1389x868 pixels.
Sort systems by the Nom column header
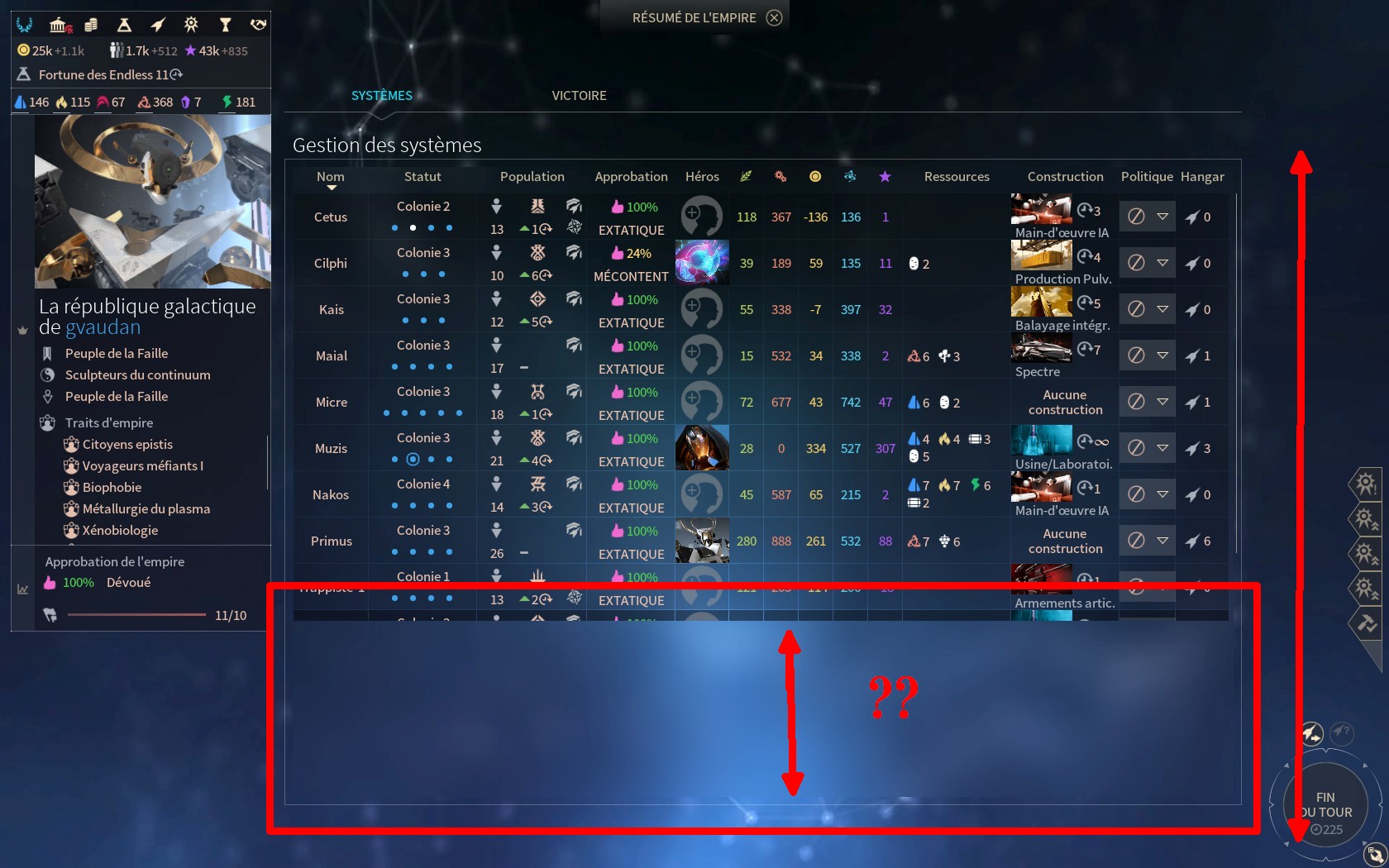(x=331, y=177)
